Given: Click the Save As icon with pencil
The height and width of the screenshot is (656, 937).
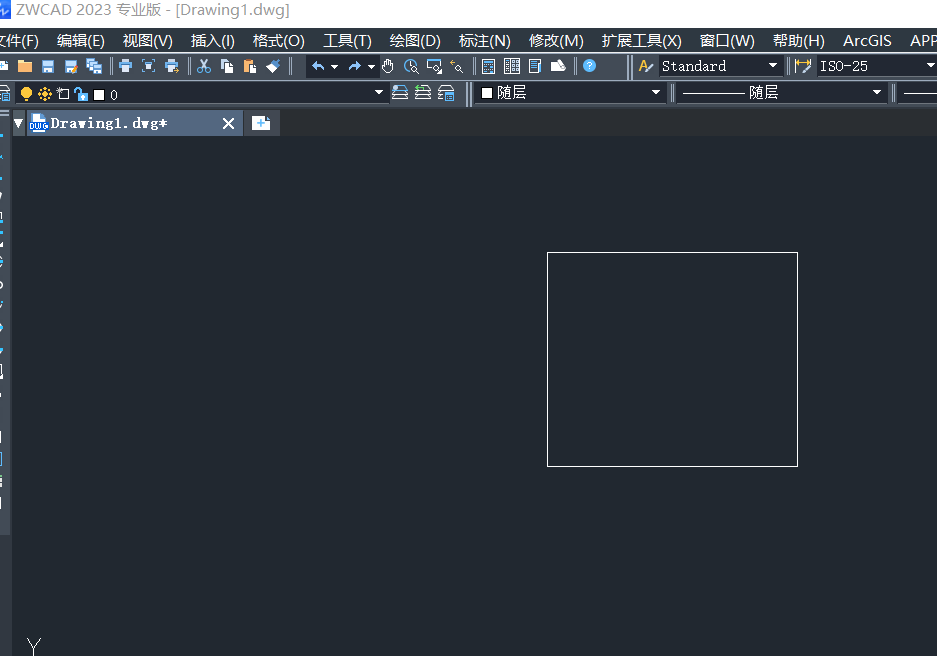Looking at the screenshot, I should click(x=71, y=66).
